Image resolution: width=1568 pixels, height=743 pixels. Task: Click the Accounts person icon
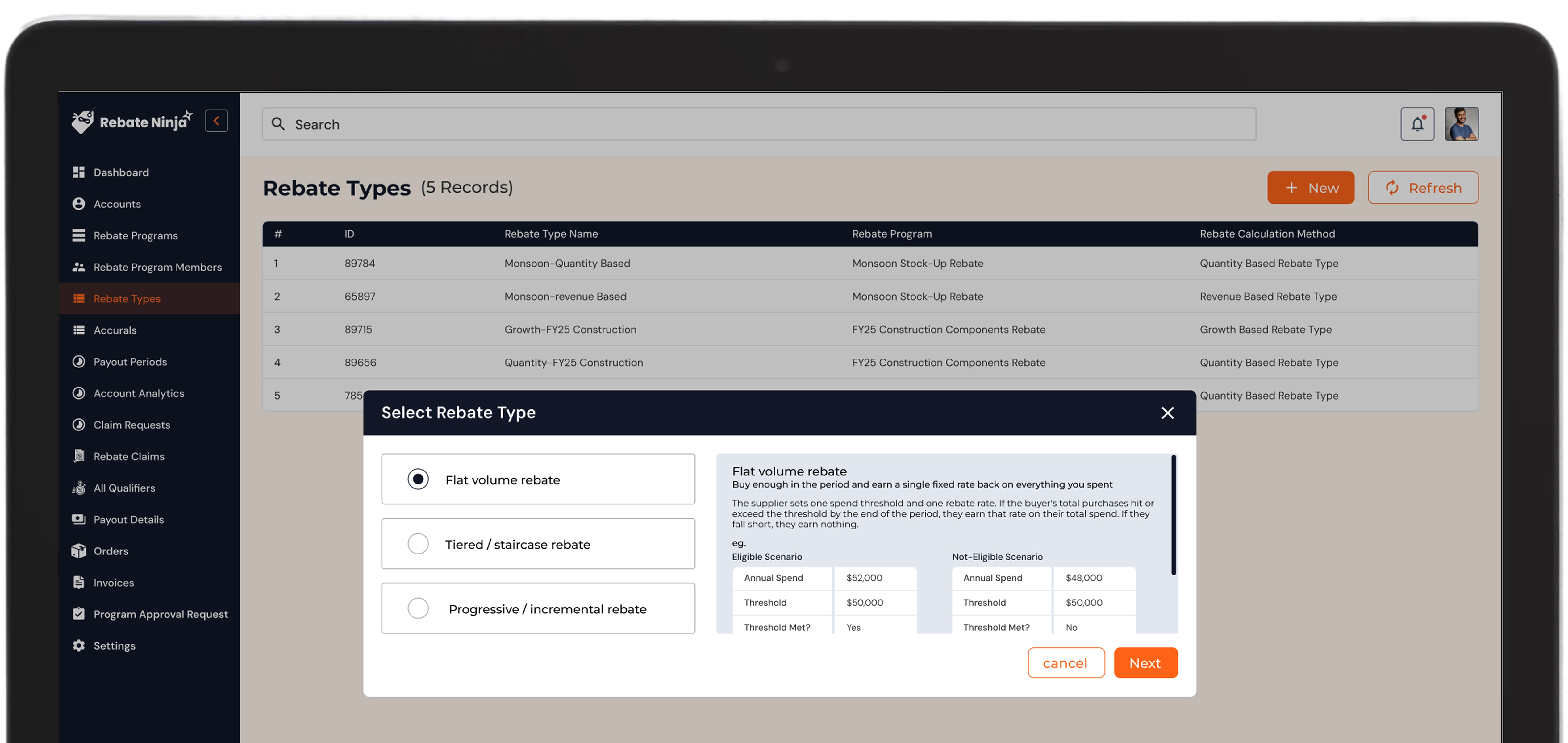click(78, 204)
